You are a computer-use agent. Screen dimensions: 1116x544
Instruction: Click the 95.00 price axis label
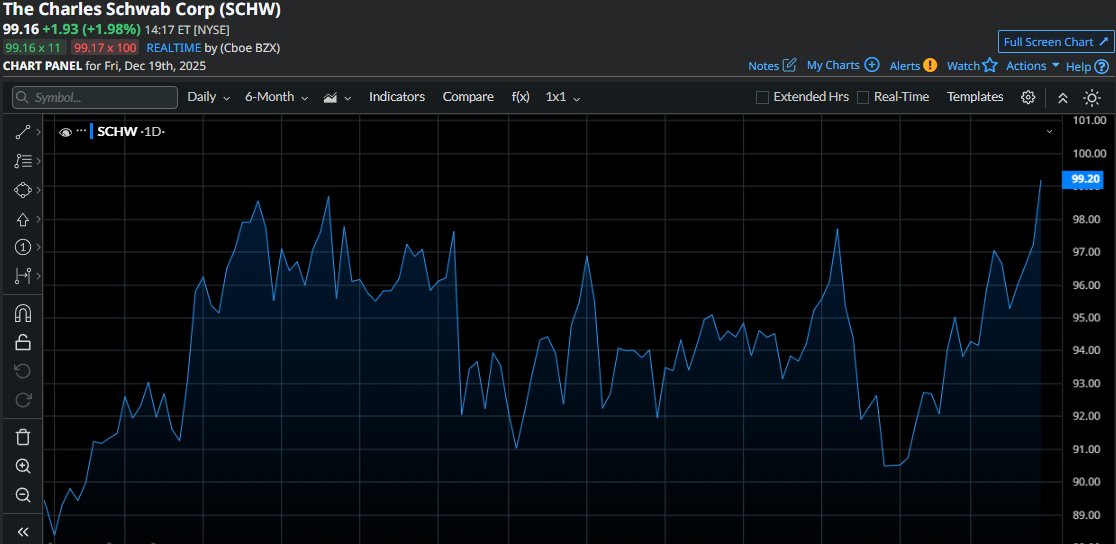pos(1089,318)
